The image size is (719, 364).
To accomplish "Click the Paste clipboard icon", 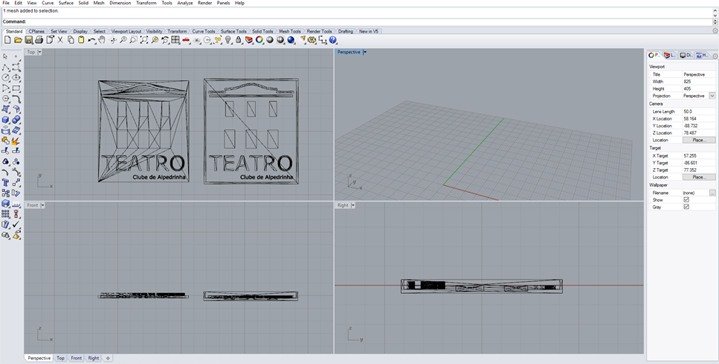I will (81, 40).
